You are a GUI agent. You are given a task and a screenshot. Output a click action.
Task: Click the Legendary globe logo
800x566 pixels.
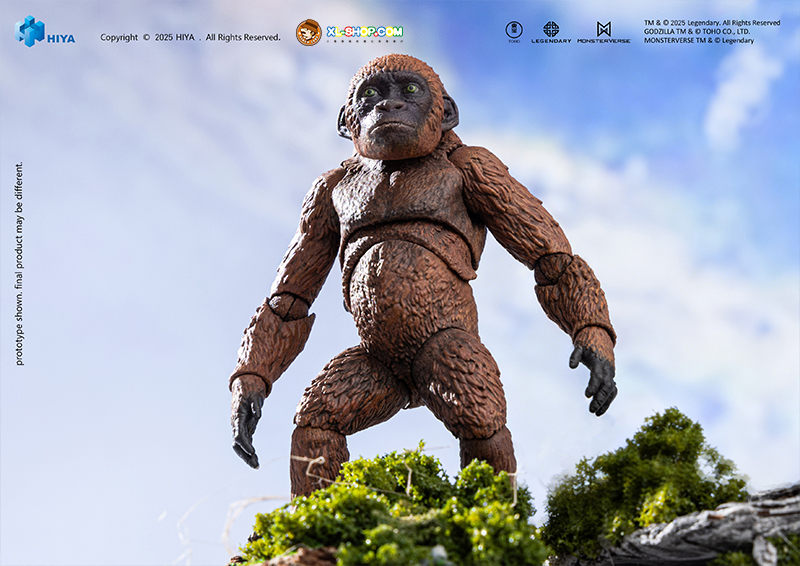[551, 29]
